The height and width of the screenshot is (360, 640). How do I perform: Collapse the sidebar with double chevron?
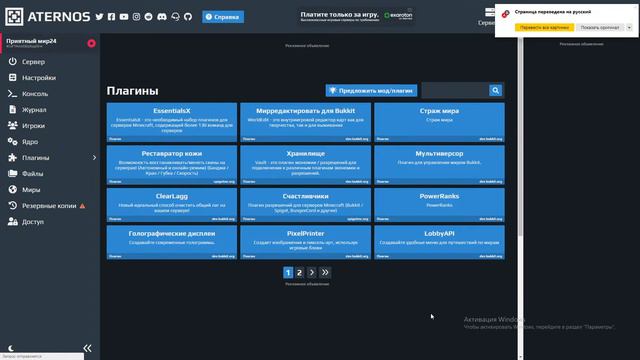tap(87, 348)
